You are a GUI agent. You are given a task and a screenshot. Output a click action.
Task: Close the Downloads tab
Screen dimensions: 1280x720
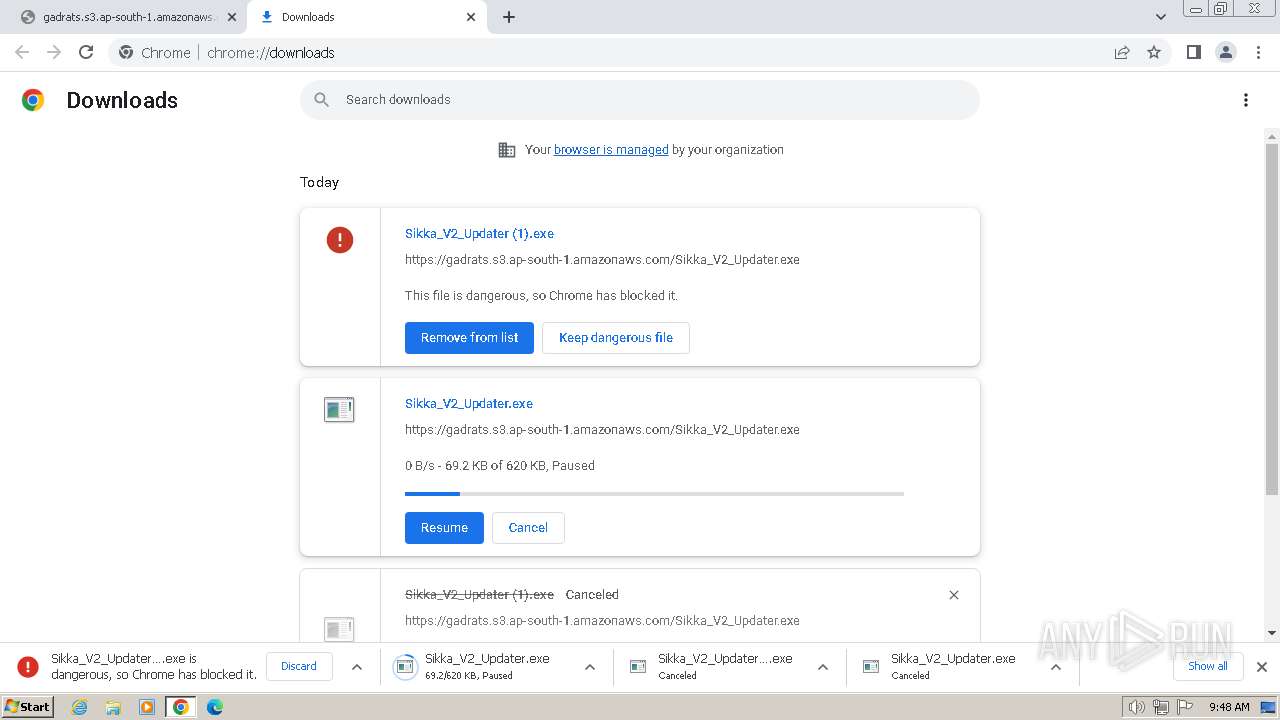471,17
